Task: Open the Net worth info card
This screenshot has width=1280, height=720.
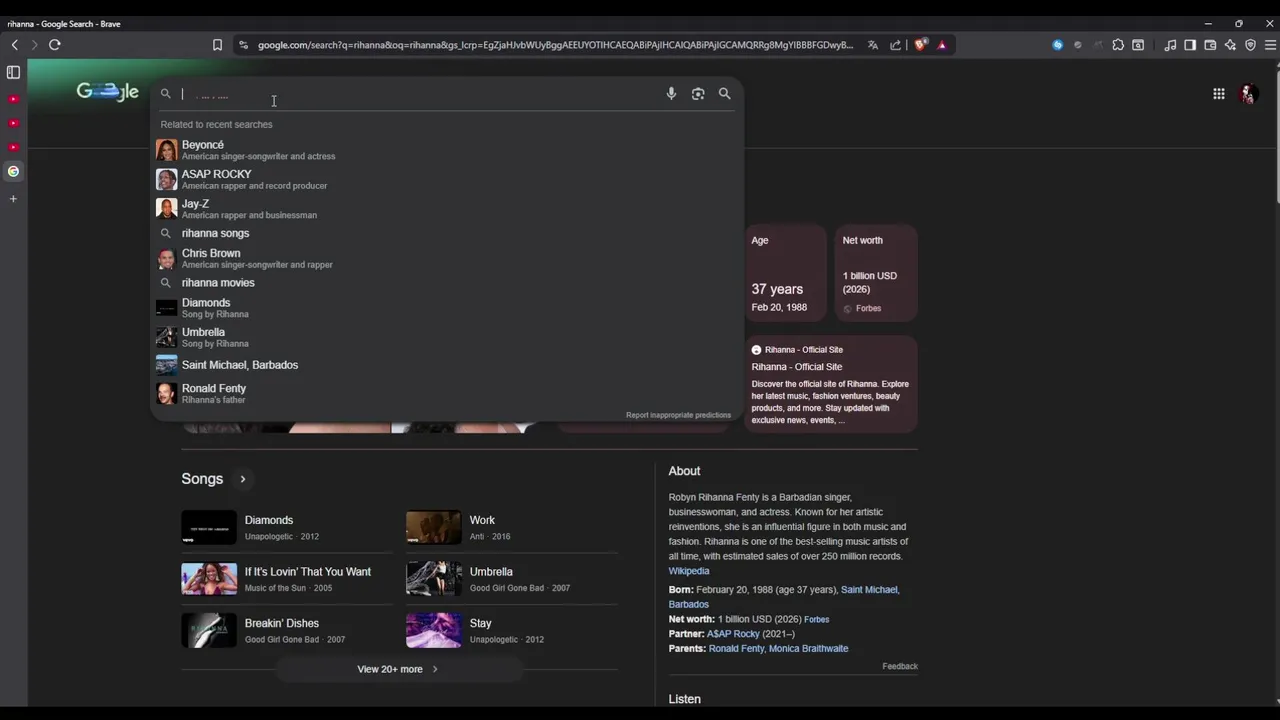Action: [x=876, y=273]
